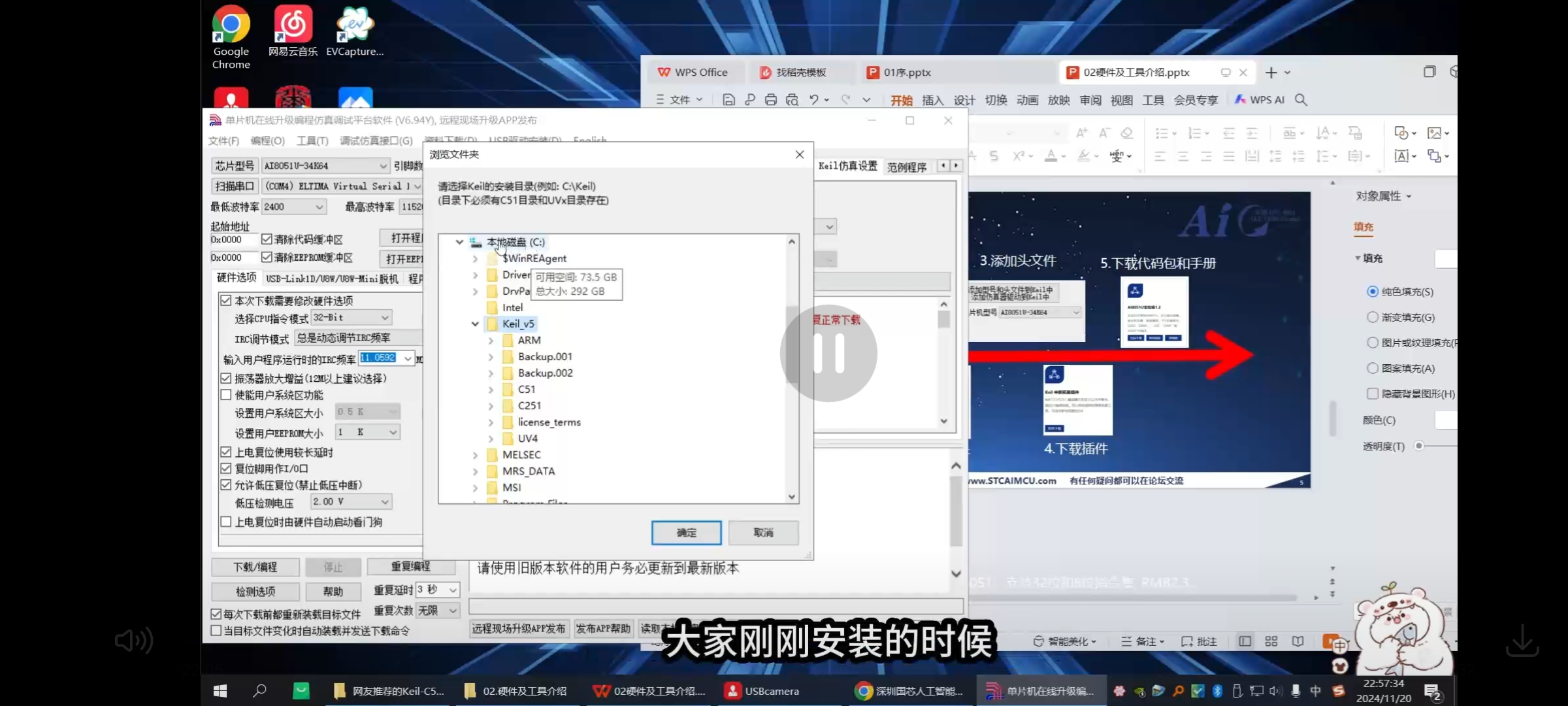Click the 远程现场升级APP发布 button

point(519,629)
